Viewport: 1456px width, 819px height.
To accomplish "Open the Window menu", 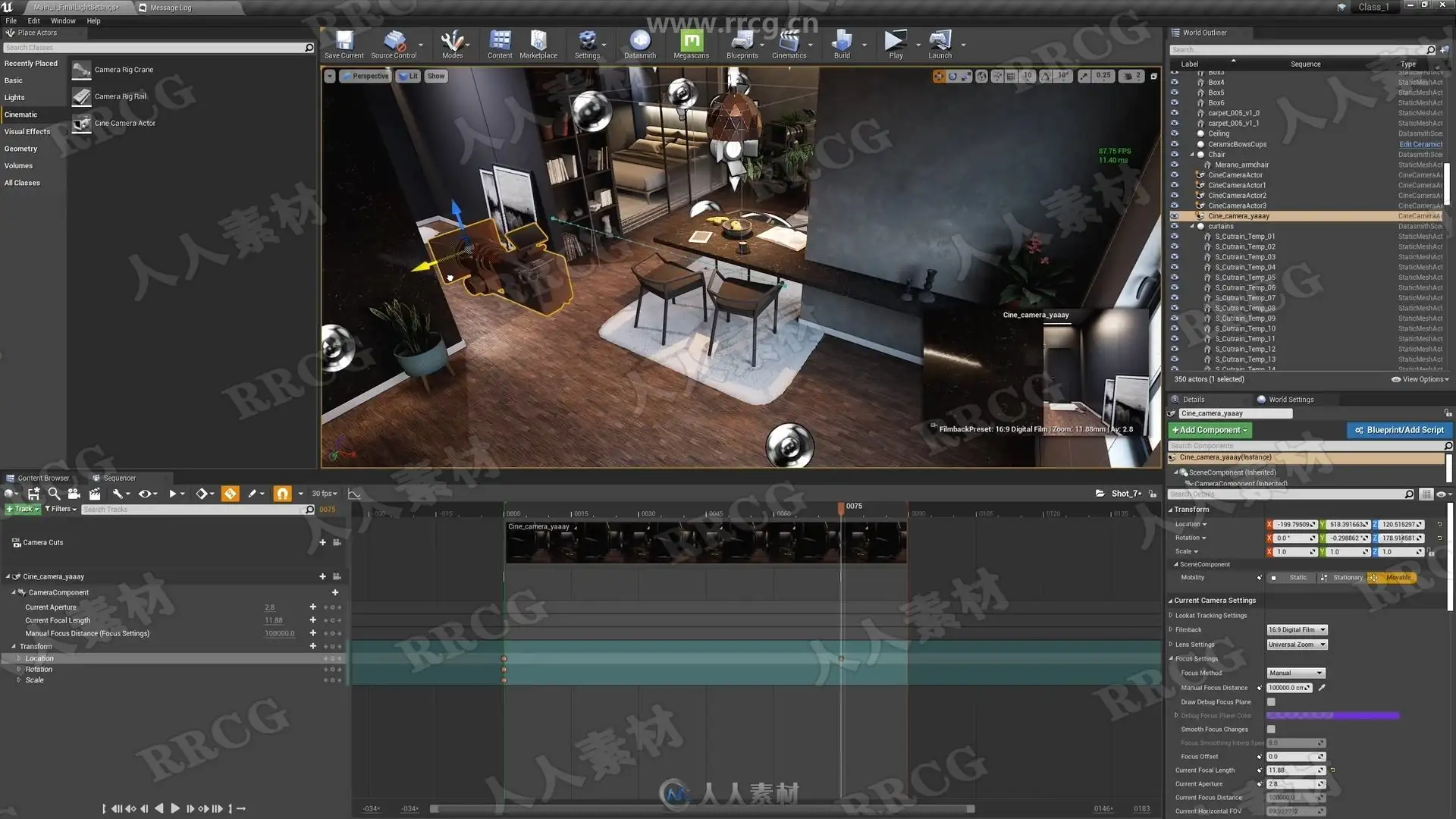I will (x=63, y=20).
